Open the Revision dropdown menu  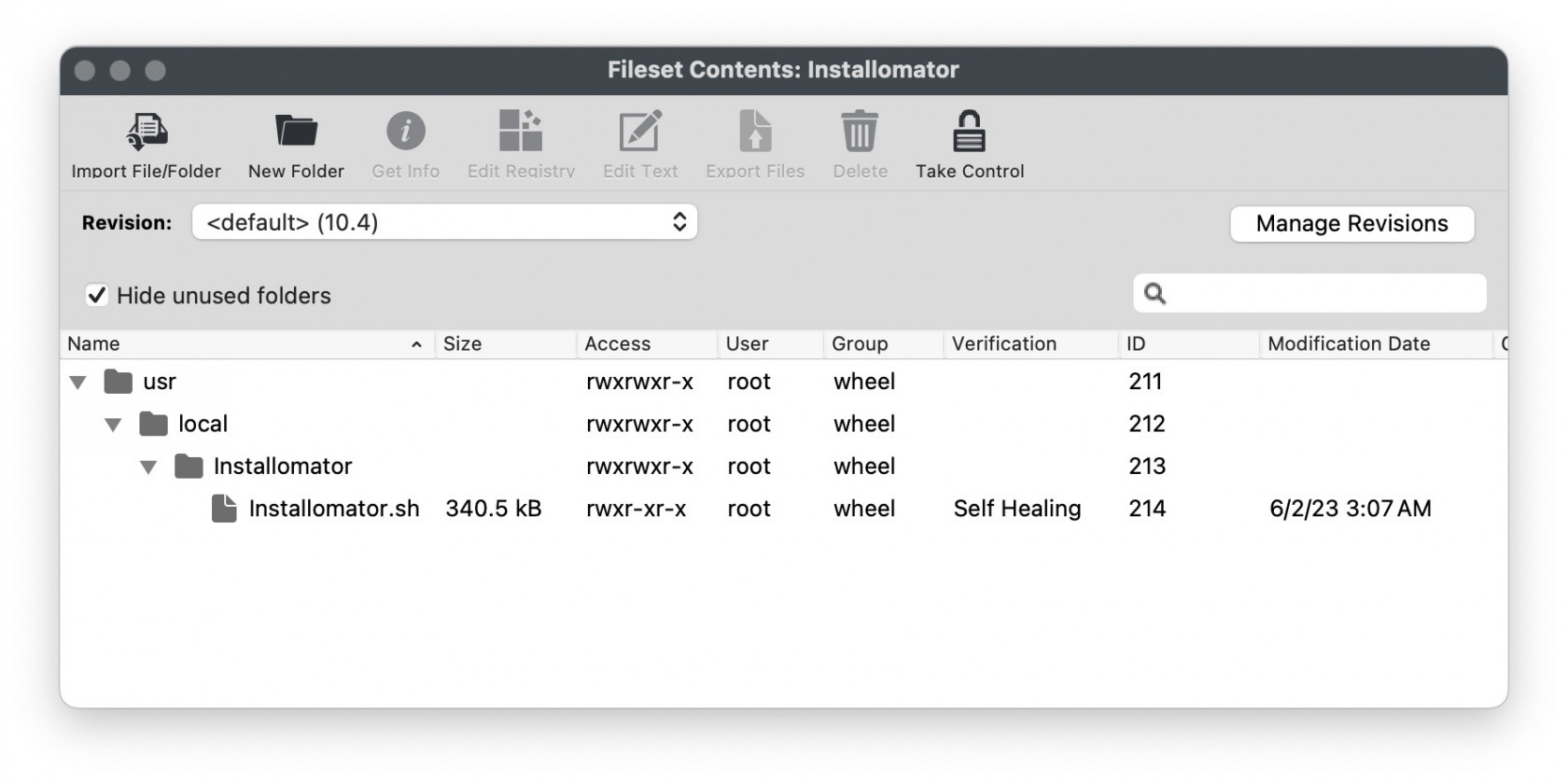(444, 222)
